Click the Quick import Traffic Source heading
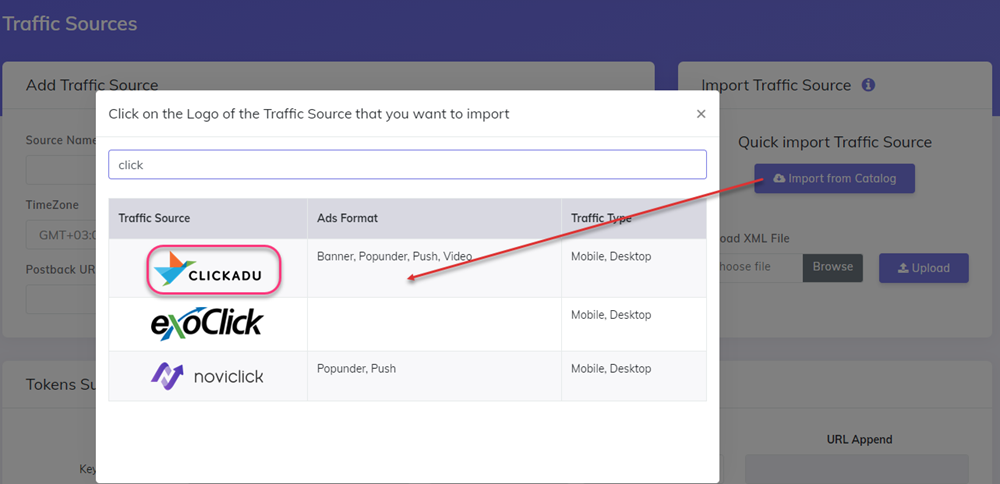This screenshot has height=484, width=1000. click(x=835, y=142)
